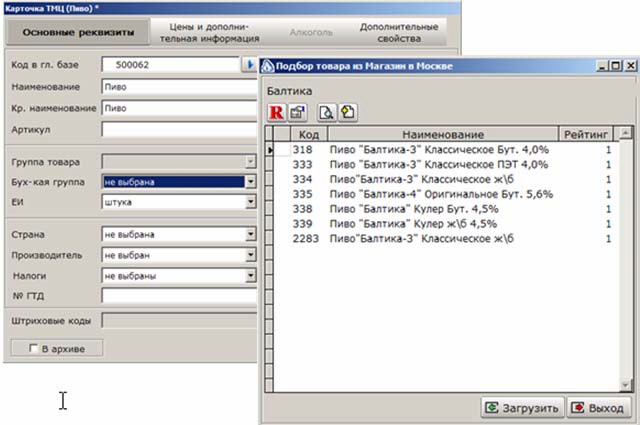Select row with code 334
Image resolution: width=640 pixels, height=425 pixels.
pos(446,179)
